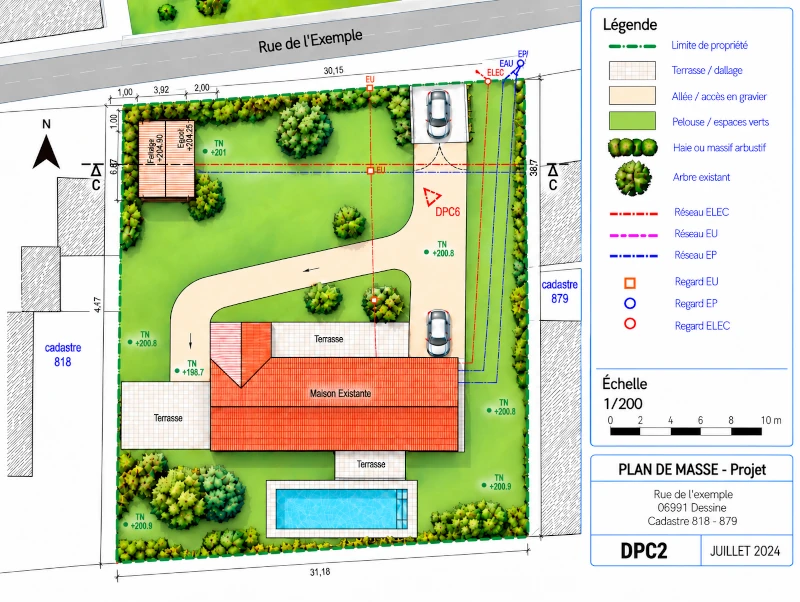Click the 10 m scale bar label
This screenshot has height=602, width=800.
(771, 420)
